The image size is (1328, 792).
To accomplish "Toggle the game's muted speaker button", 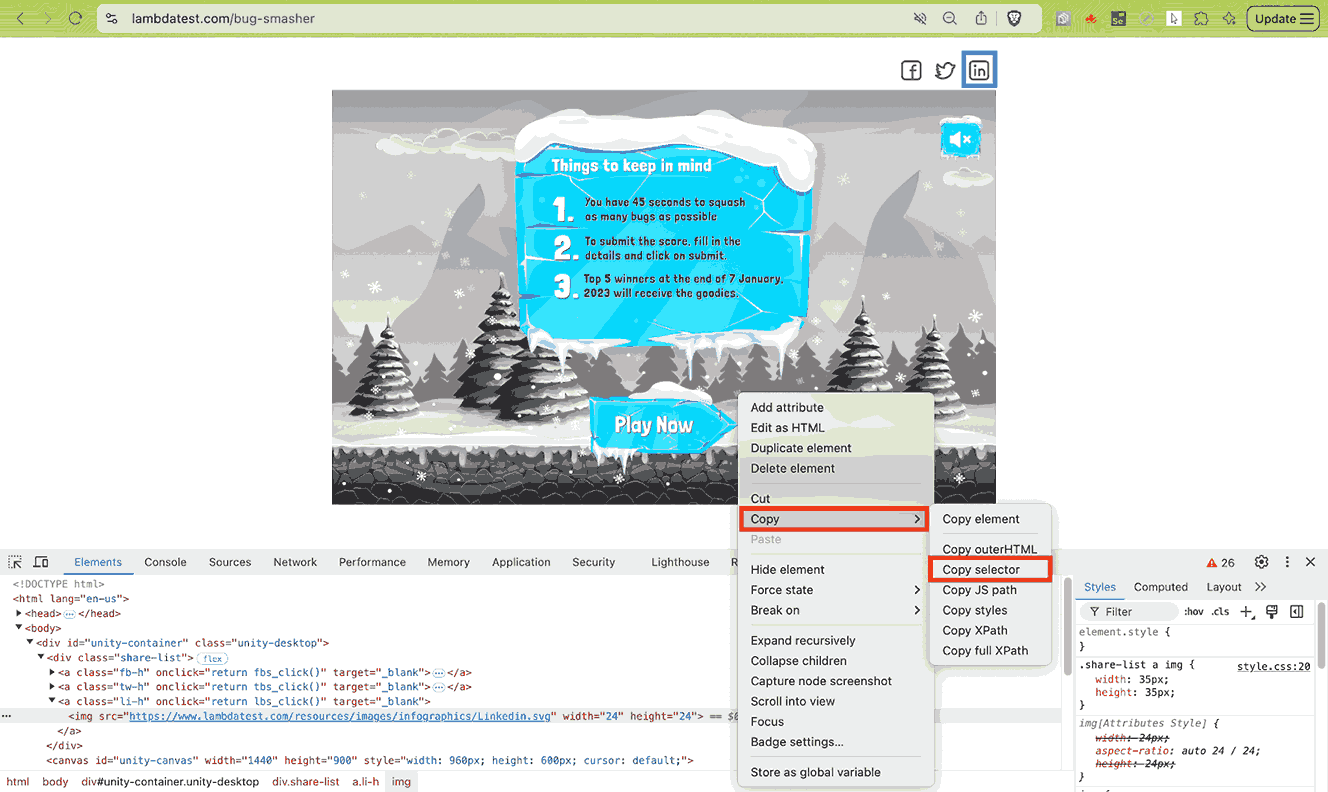I will pos(960,139).
